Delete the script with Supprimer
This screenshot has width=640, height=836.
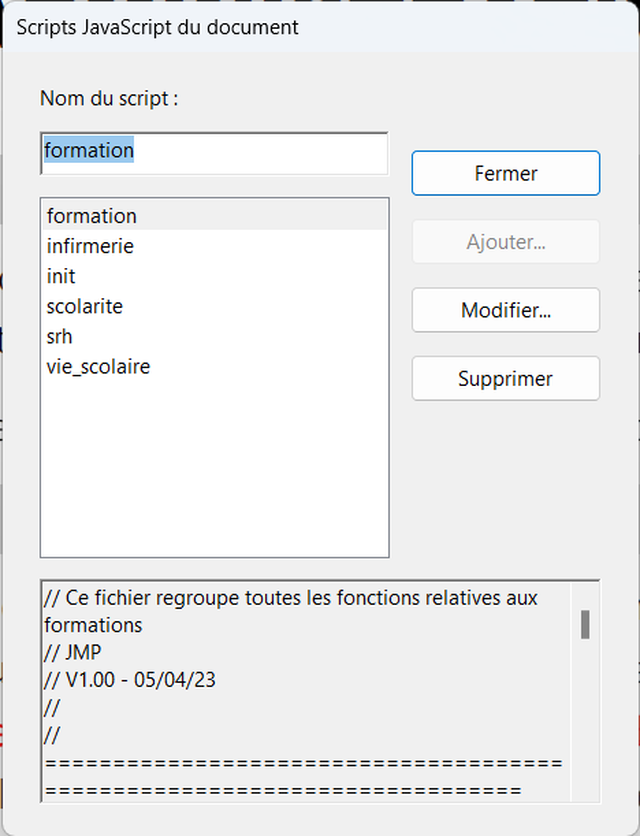505,378
